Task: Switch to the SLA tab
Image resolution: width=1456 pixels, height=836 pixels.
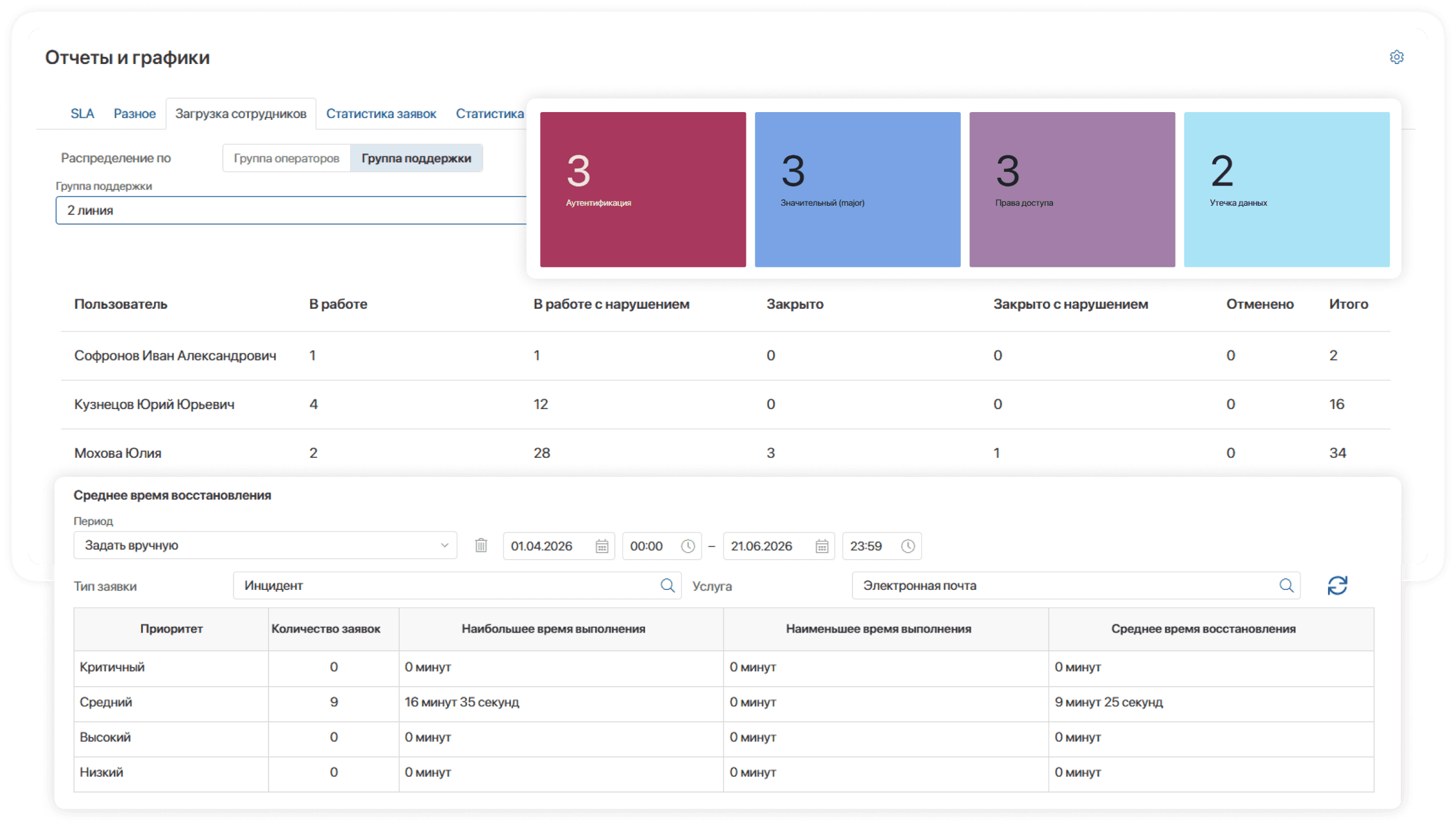Action: pyautogui.click(x=82, y=113)
